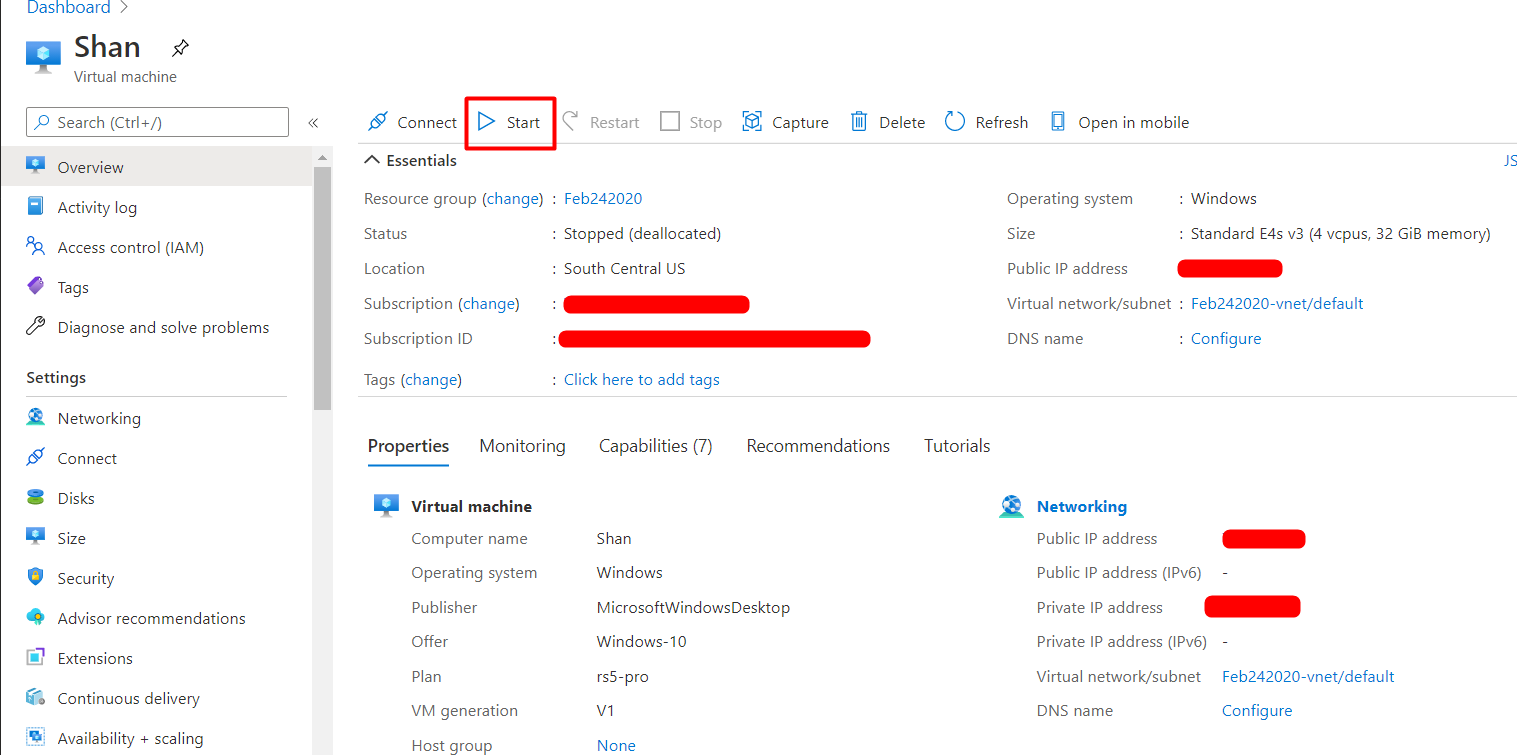
Task: Click the 'MicrosoftWindowsDesktop' publisher value
Action: tap(693, 607)
